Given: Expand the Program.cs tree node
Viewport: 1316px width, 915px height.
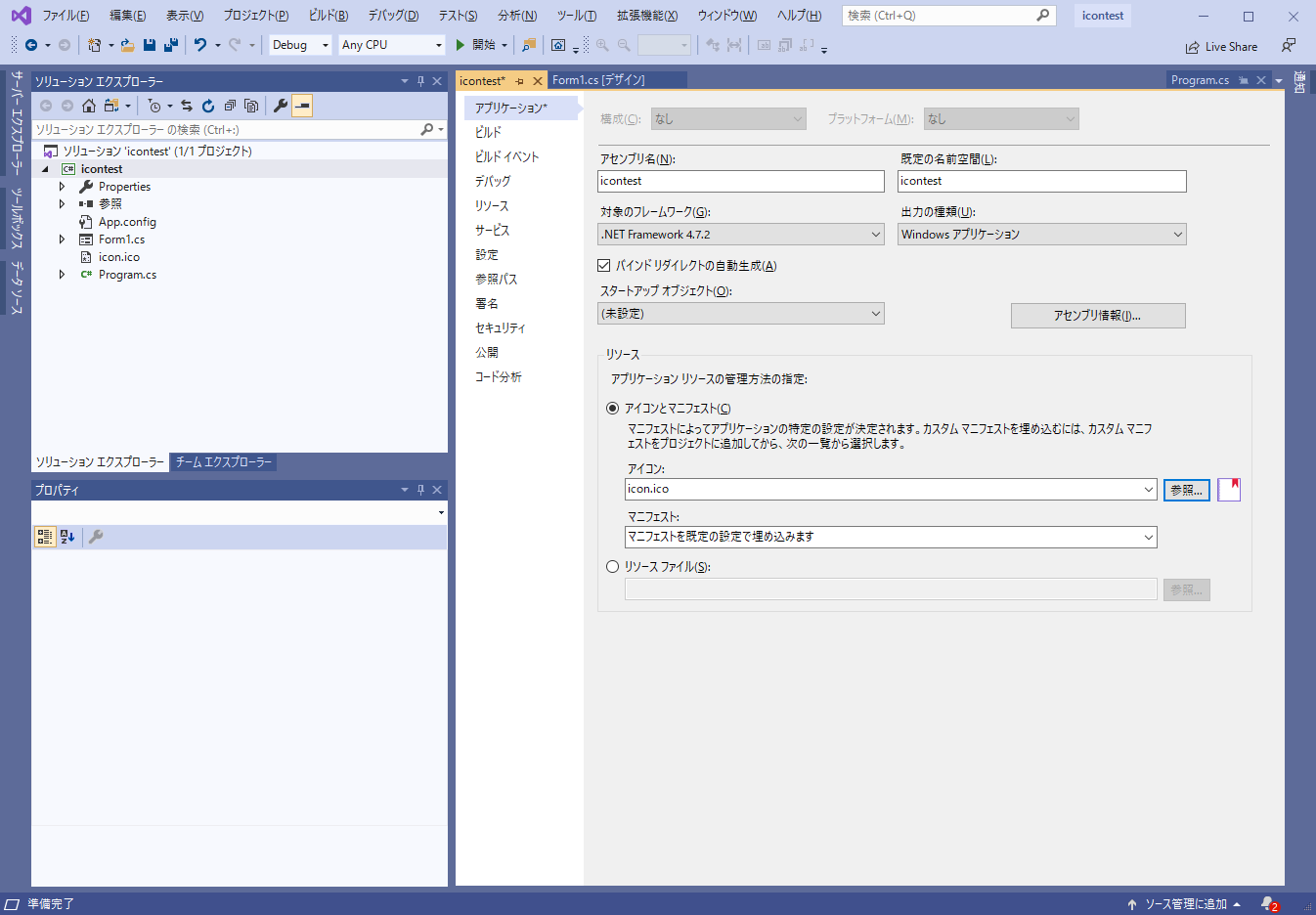Looking at the screenshot, I should pyautogui.click(x=63, y=275).
